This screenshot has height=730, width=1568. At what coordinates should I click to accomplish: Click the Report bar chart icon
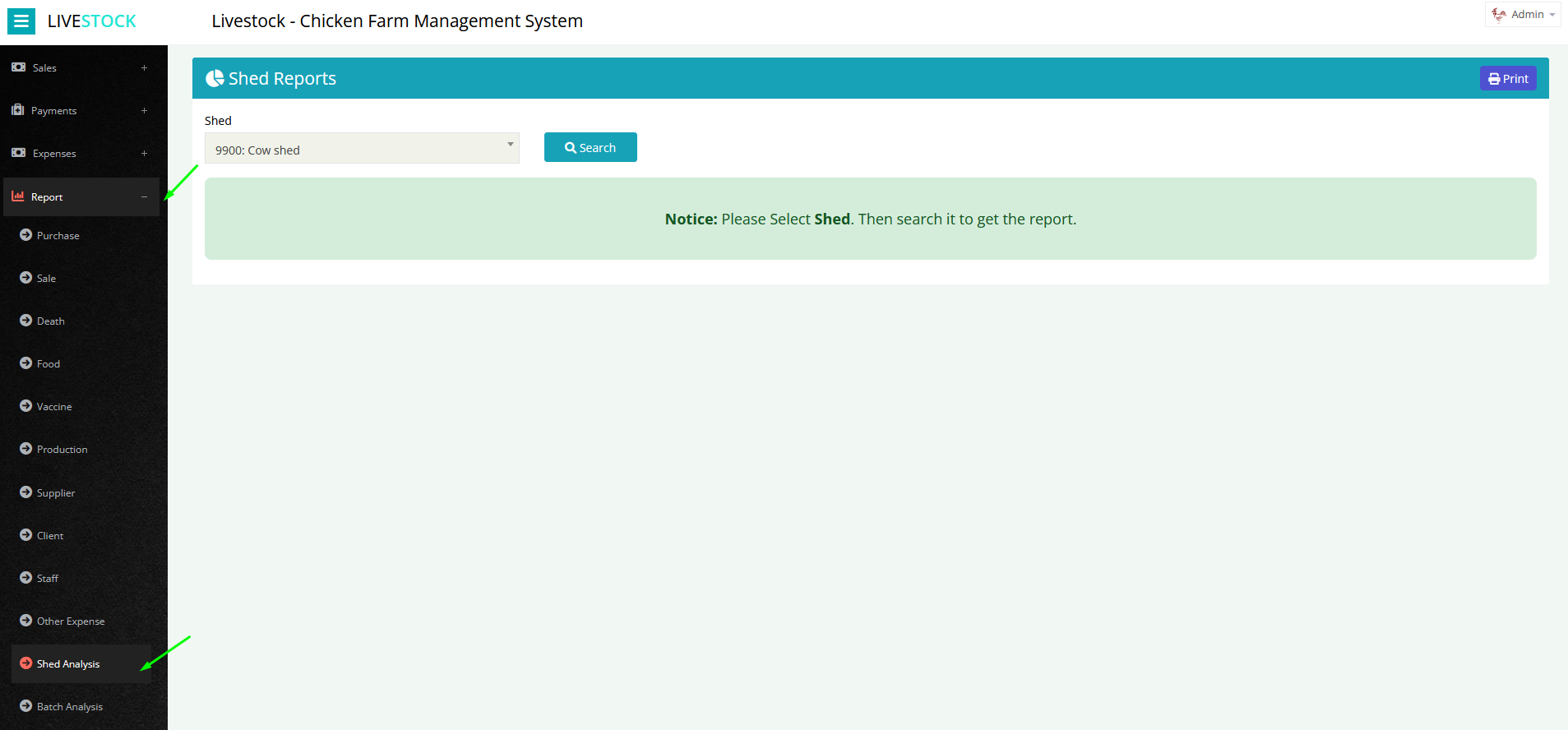click(x=18, y=196)
